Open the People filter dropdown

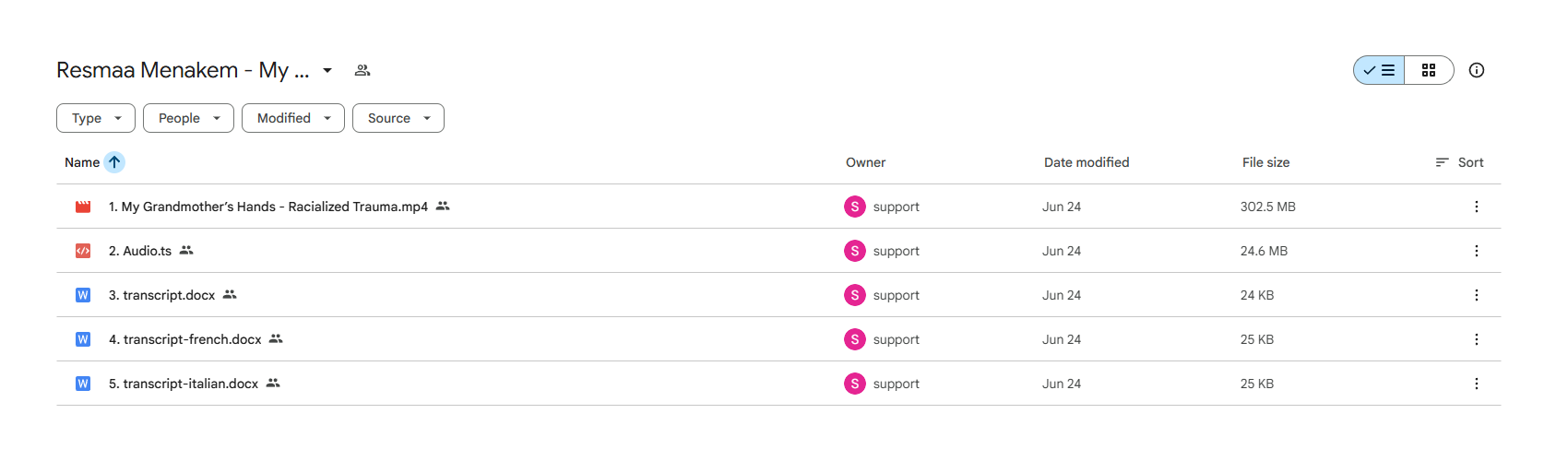click(x=188, y=118)
